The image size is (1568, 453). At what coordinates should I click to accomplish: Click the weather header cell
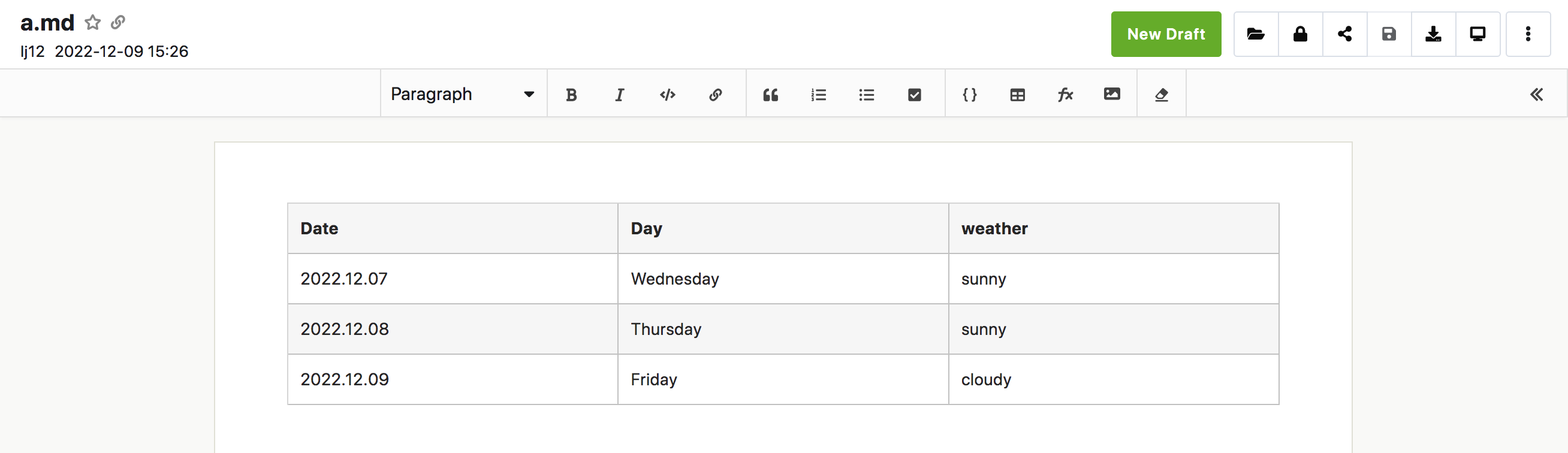click(x=1113, y=228)
